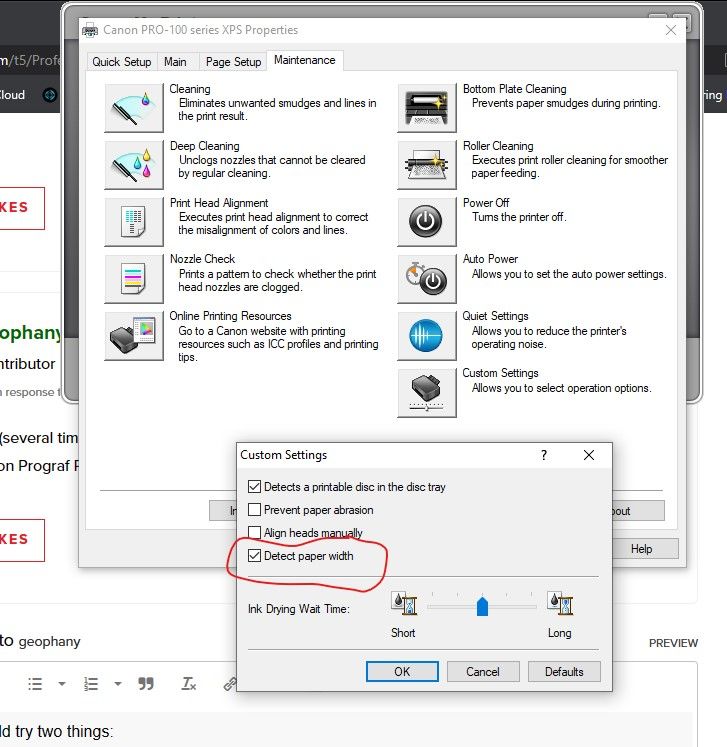
Task: Click the Short ink drying time icon
Action: 404,603
